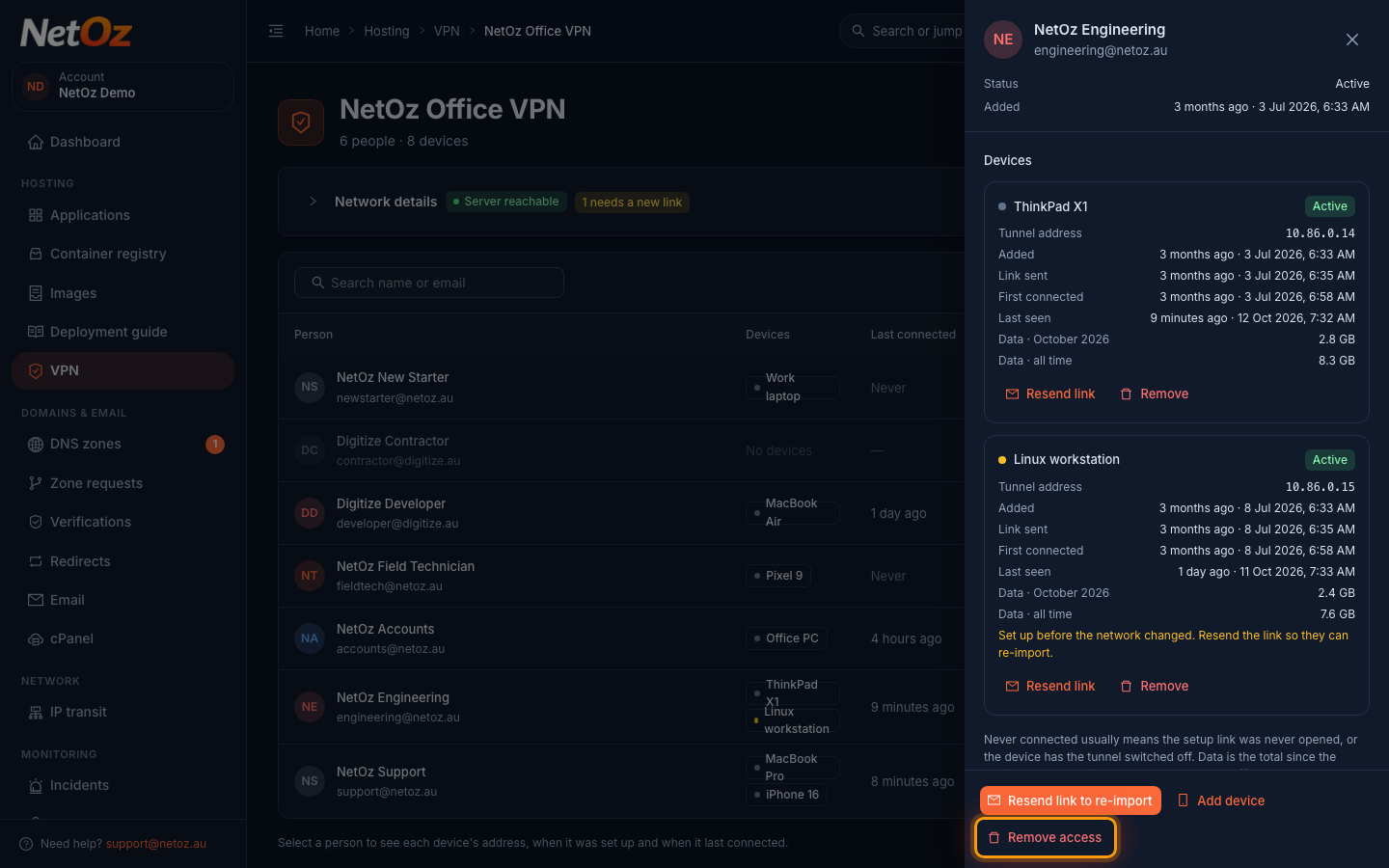Toggle the sidebar collapse icon

(276, 31)
